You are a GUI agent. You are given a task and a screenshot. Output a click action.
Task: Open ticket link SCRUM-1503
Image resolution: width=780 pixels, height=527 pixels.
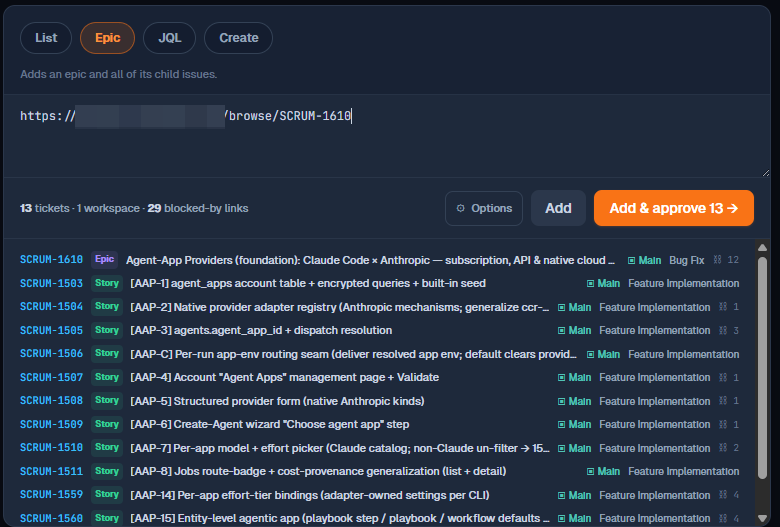point(51,283)
